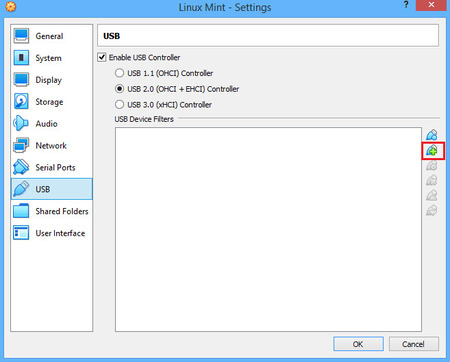The height and width of the screenshot is (362, 450).
Task: Open the System settings category
Action: (x=51, y=58)
